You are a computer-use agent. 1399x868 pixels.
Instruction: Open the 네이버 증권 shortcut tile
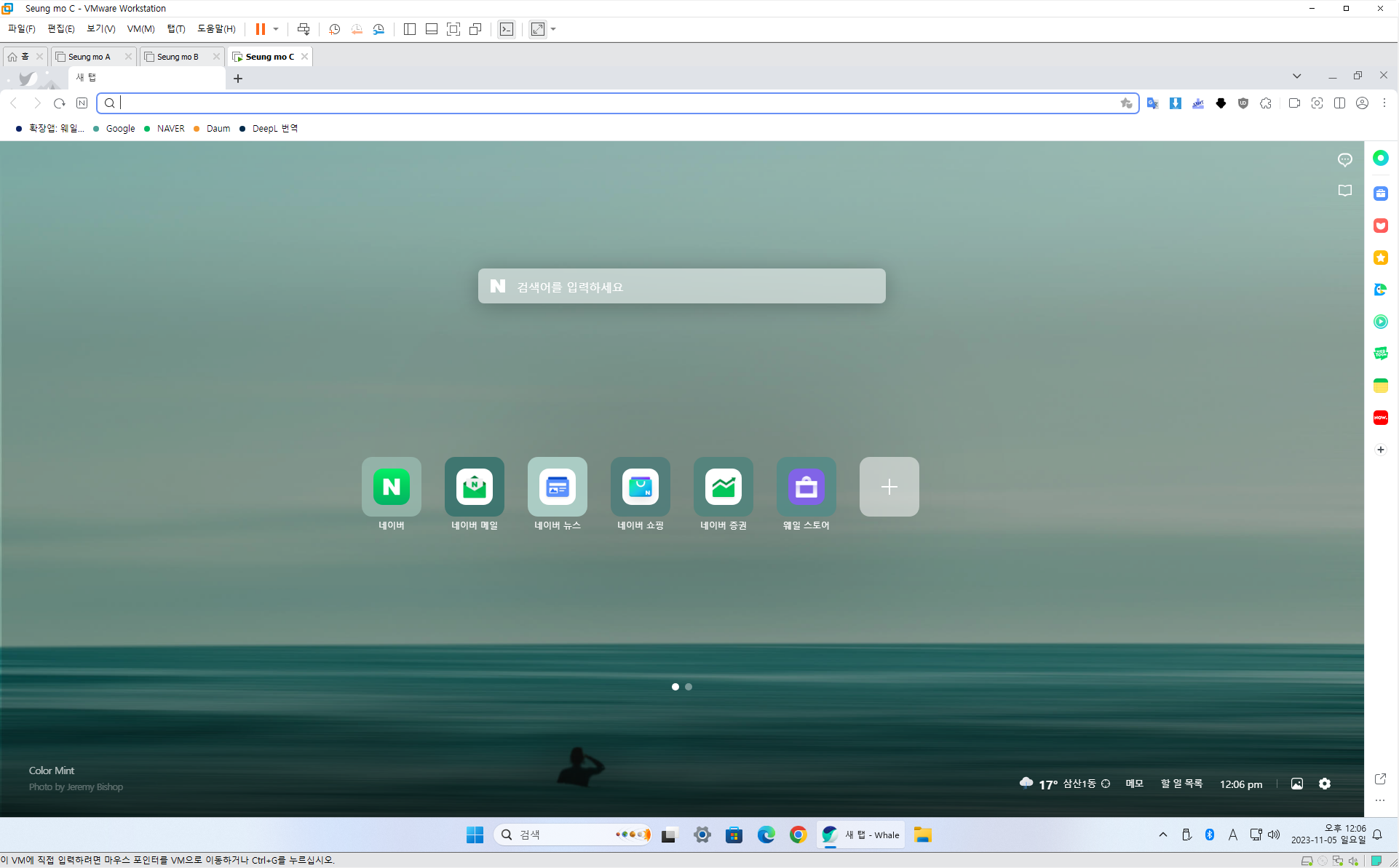point(723,487)
